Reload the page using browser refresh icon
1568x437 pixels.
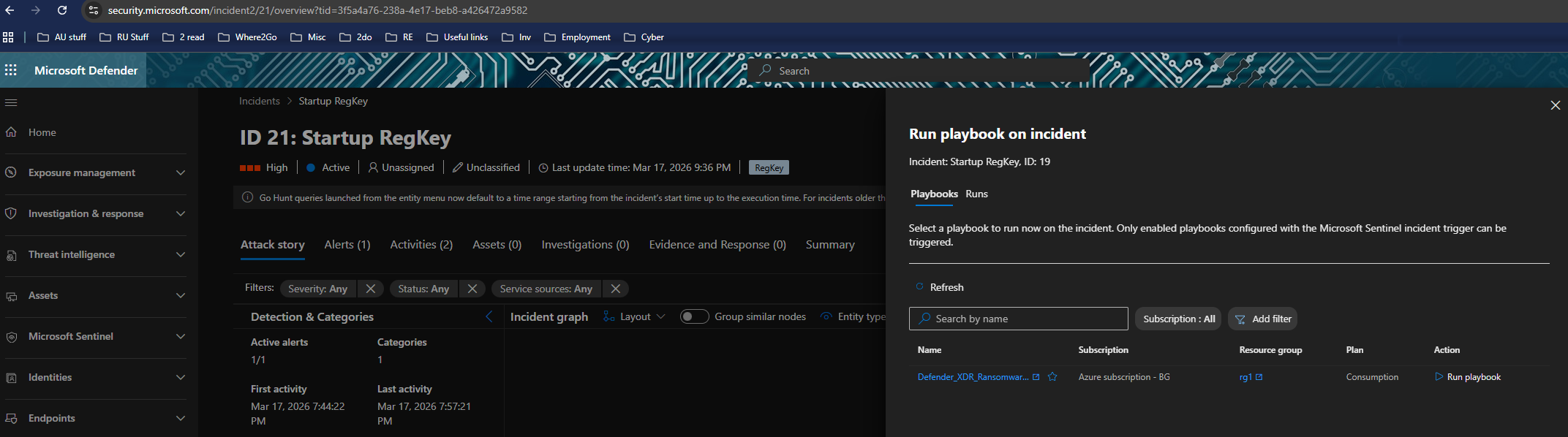(x=62, y=10)
